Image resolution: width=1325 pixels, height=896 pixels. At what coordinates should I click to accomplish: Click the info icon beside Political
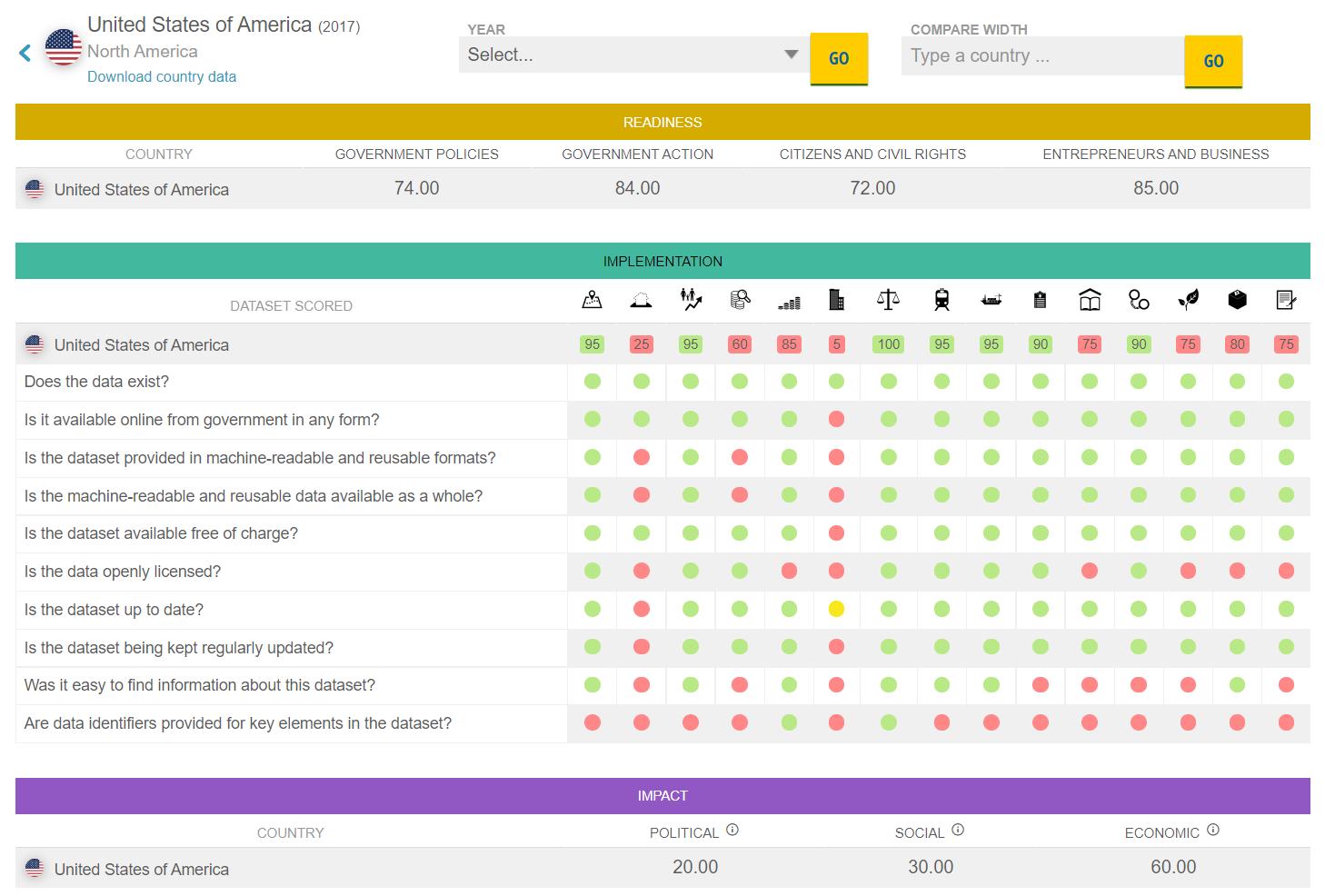pos(732,830)
